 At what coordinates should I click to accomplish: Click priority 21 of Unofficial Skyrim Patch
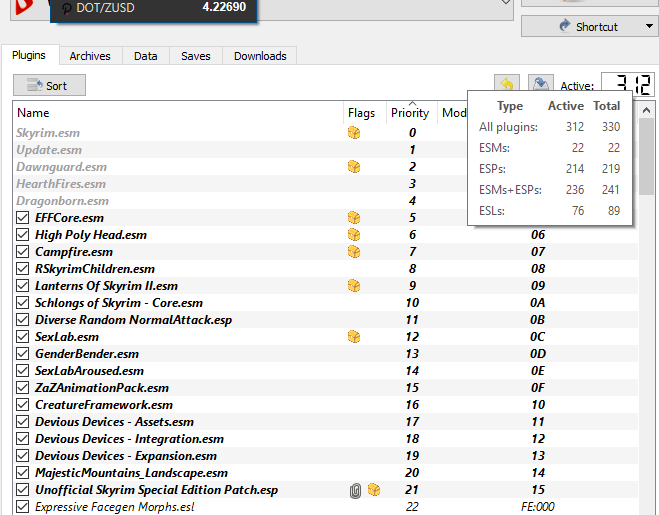pyautogui.click(x=412, y=490)
